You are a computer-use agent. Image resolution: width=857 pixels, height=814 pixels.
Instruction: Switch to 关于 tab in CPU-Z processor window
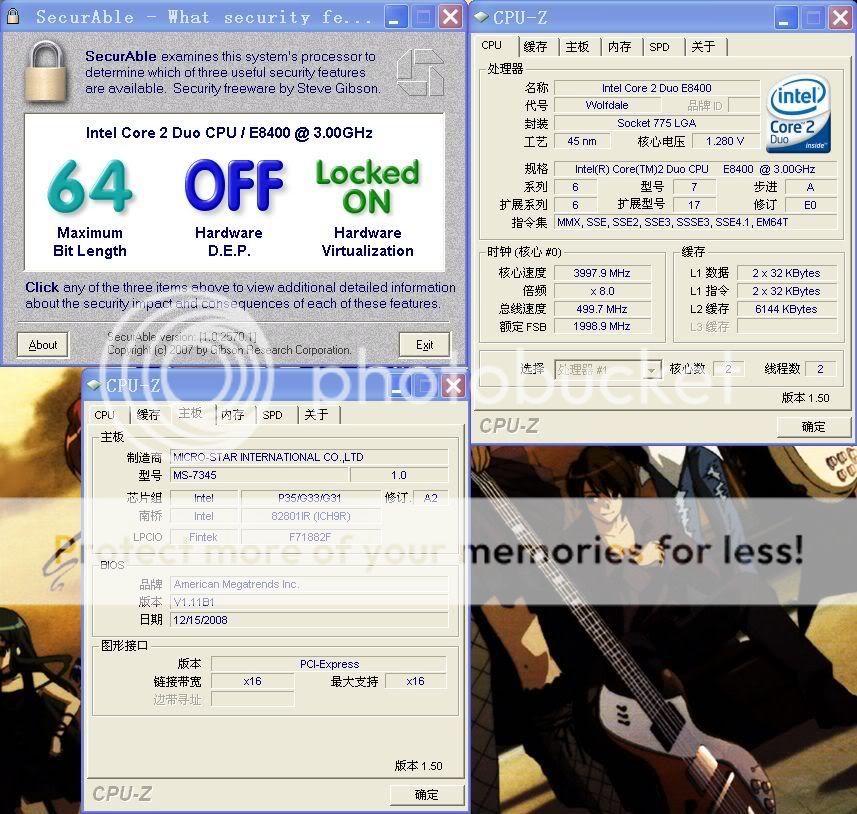pyautogui.click(x=703, y=47)
